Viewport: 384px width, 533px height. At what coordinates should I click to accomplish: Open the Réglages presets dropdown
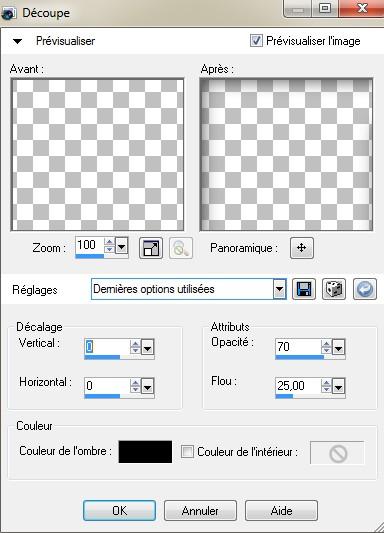[x=279, y=289]
